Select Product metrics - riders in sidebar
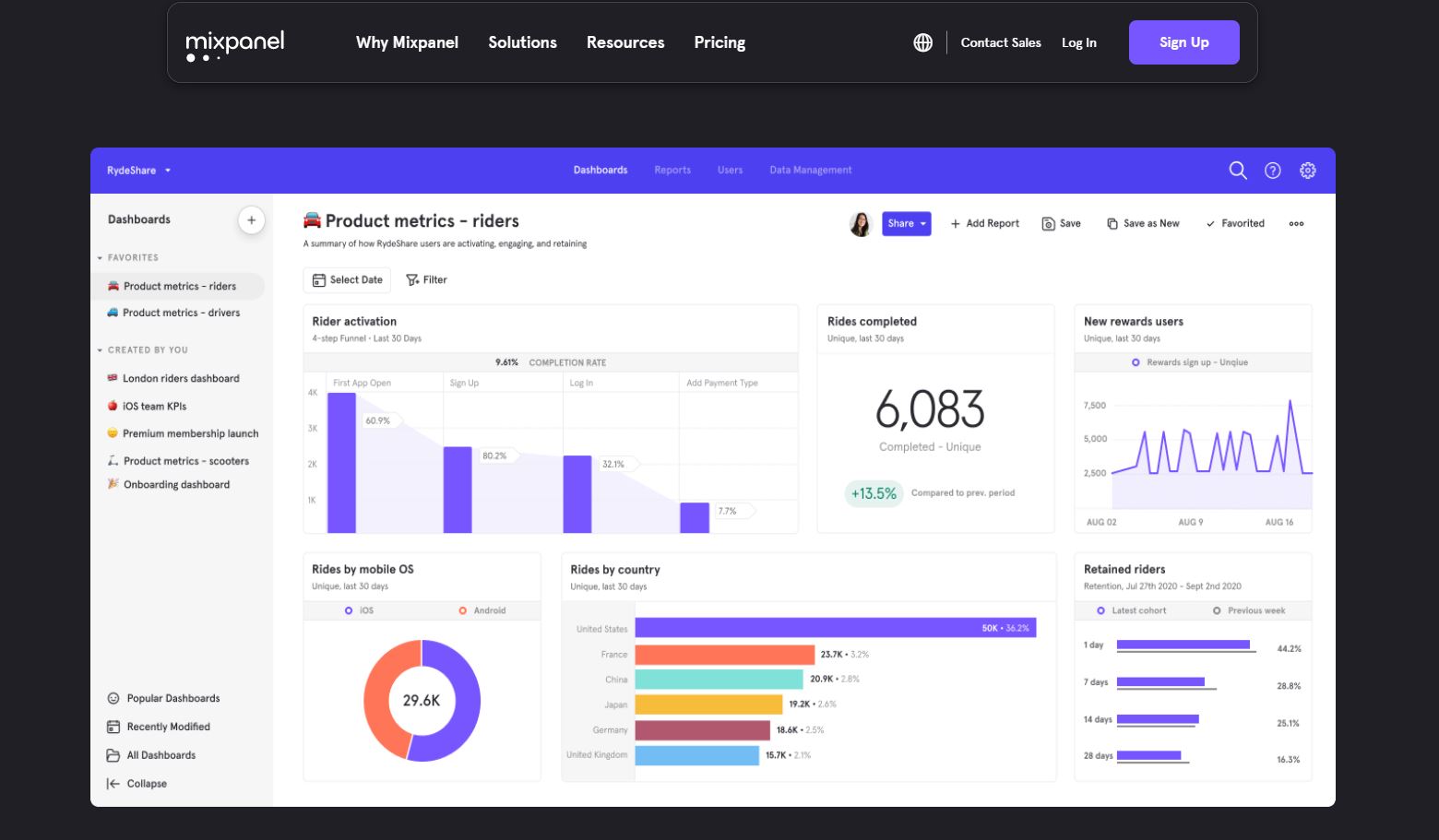 point(177,287)
